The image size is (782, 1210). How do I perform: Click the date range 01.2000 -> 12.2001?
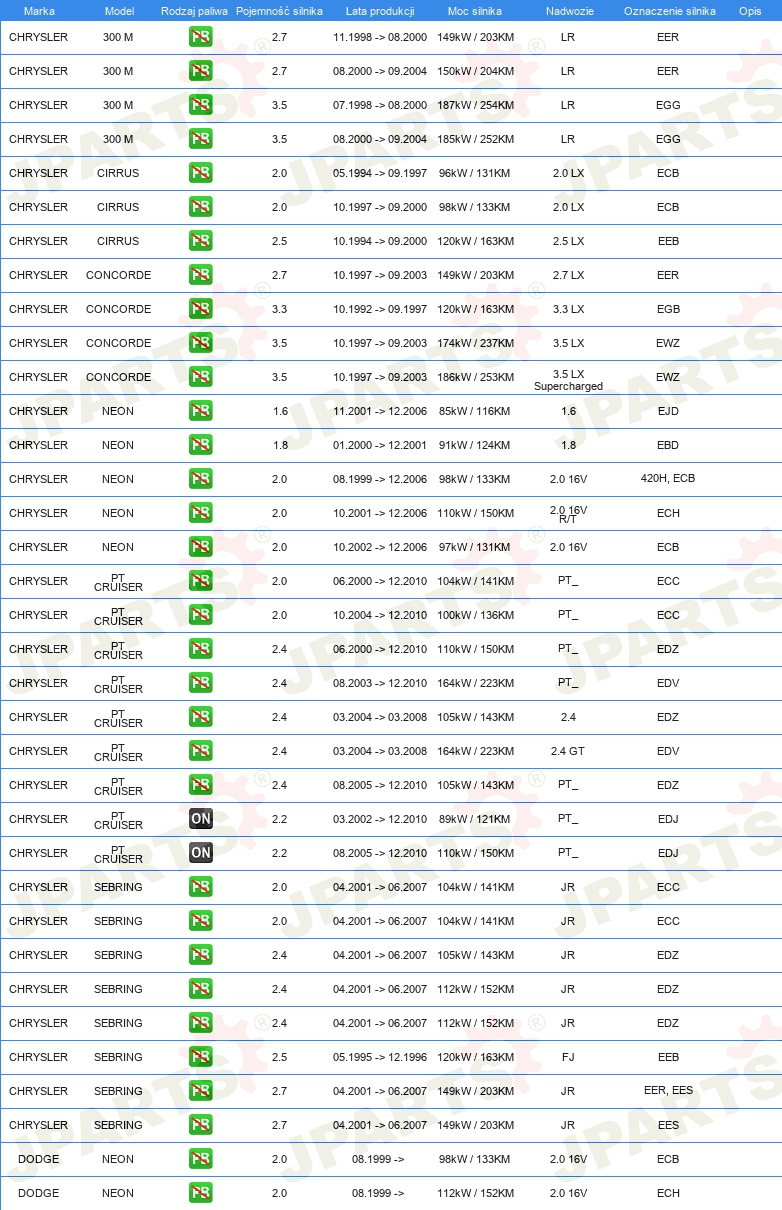pos(380,445)
